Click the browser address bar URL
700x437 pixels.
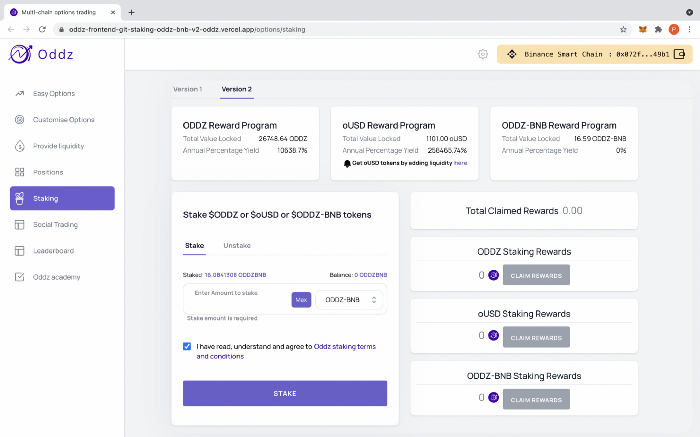(187, 29)
